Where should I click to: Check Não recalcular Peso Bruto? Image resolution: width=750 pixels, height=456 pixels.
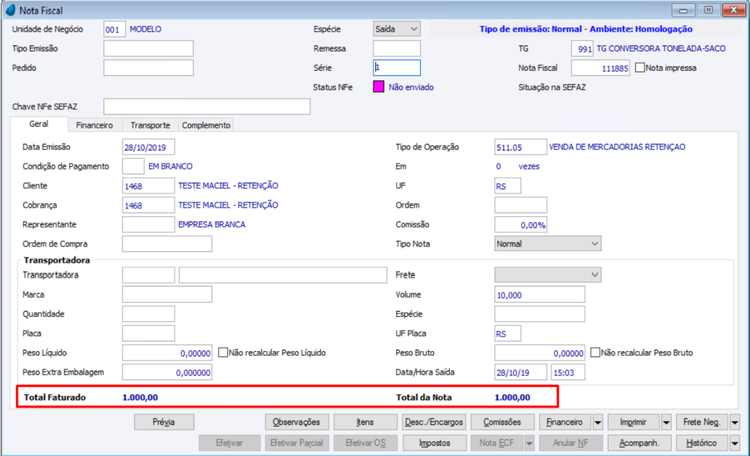[595, 353]
